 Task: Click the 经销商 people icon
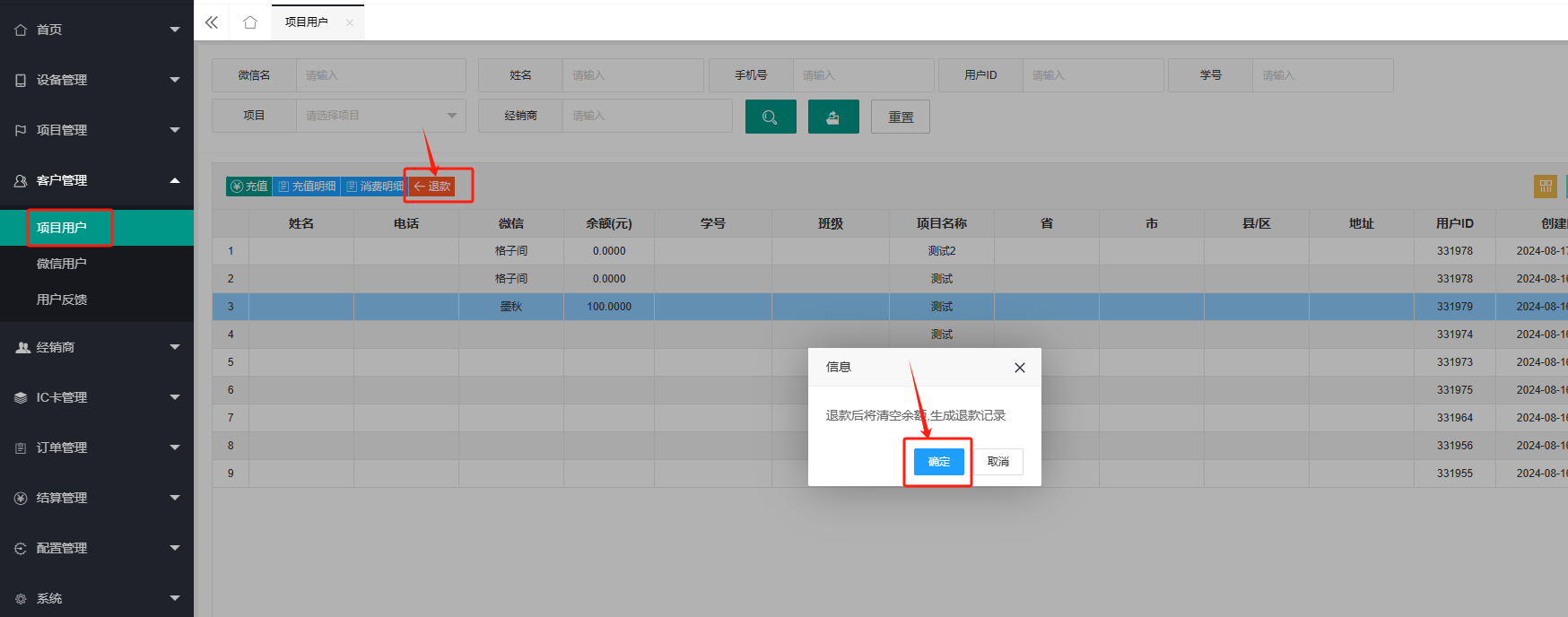23,347
